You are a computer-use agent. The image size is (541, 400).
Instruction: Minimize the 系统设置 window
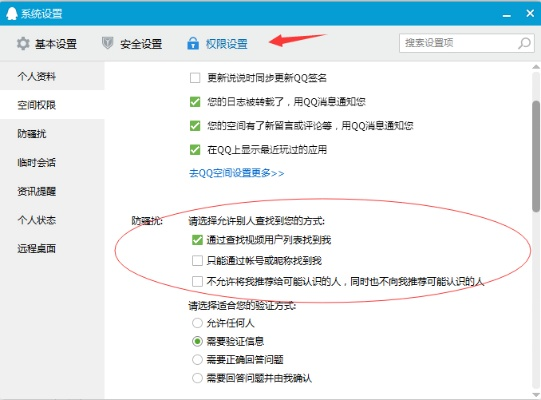[x=506, y=15]
